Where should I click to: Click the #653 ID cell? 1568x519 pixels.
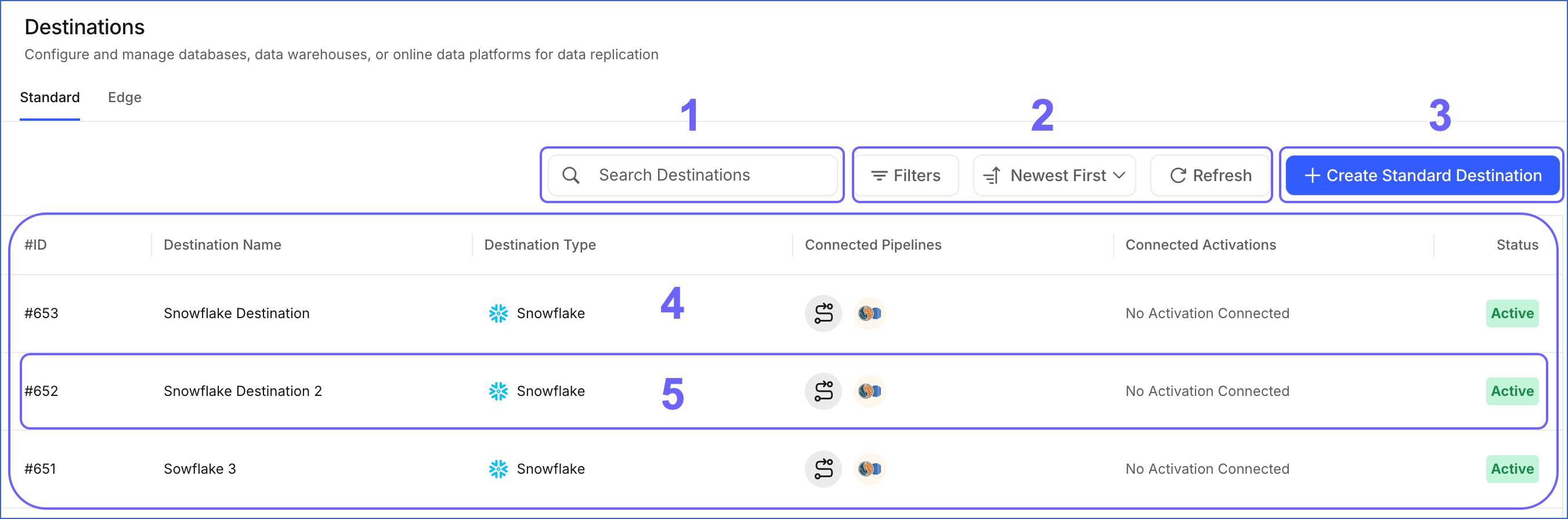coord(41,313)
